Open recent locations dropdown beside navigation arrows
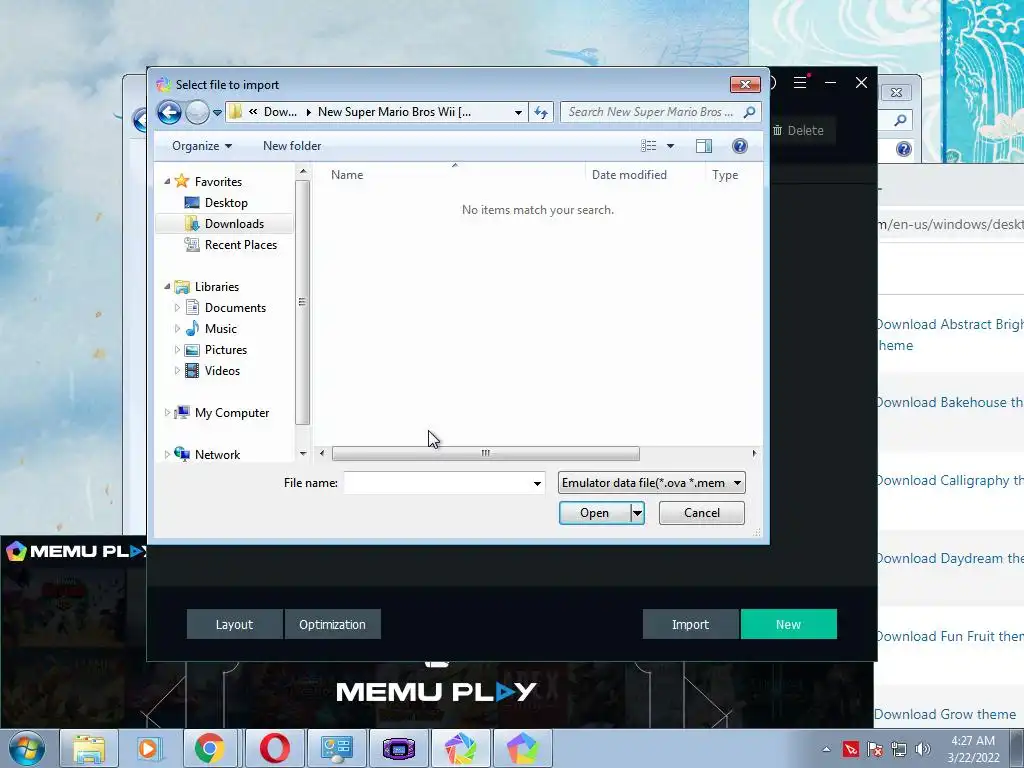 (217, 112)
